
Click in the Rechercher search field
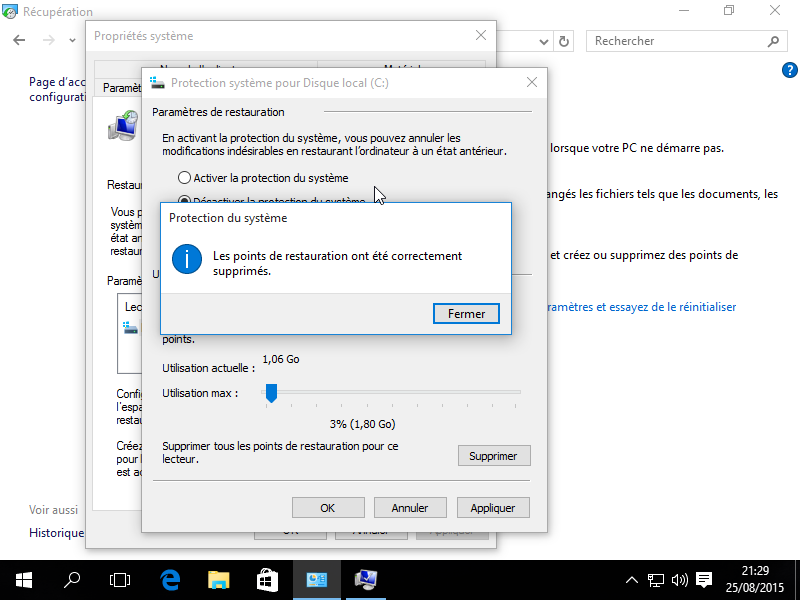click(675, 41)
